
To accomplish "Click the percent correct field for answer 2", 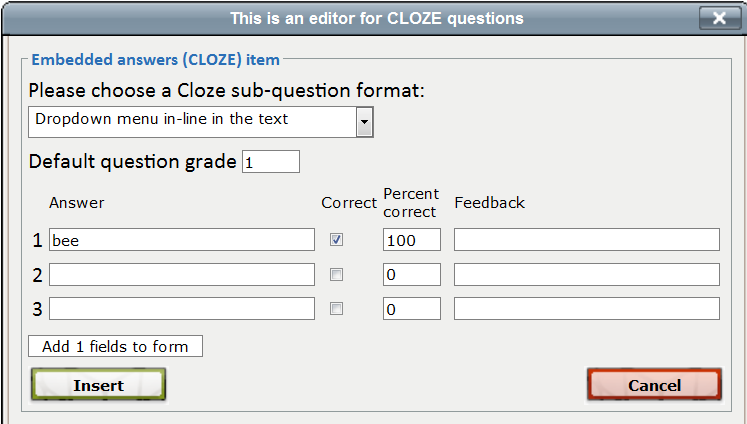I will click(411, 275).
